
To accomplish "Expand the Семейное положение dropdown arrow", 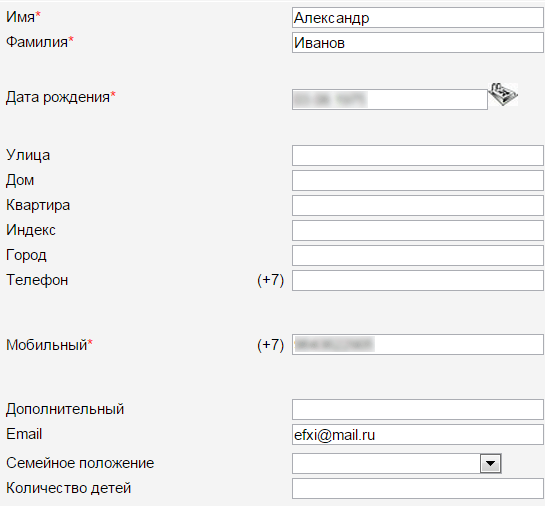I will tap(490, 463).
